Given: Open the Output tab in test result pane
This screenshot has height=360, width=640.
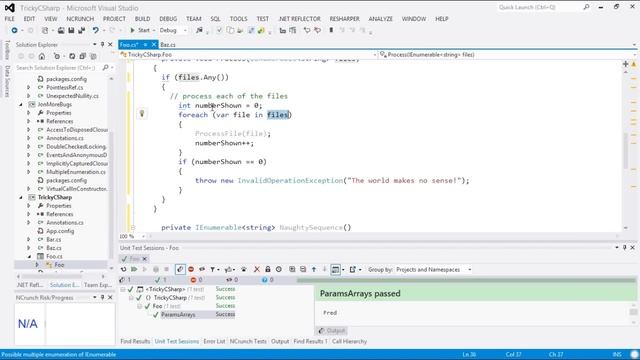Looking at the screenshot, I should coord(332,331).
